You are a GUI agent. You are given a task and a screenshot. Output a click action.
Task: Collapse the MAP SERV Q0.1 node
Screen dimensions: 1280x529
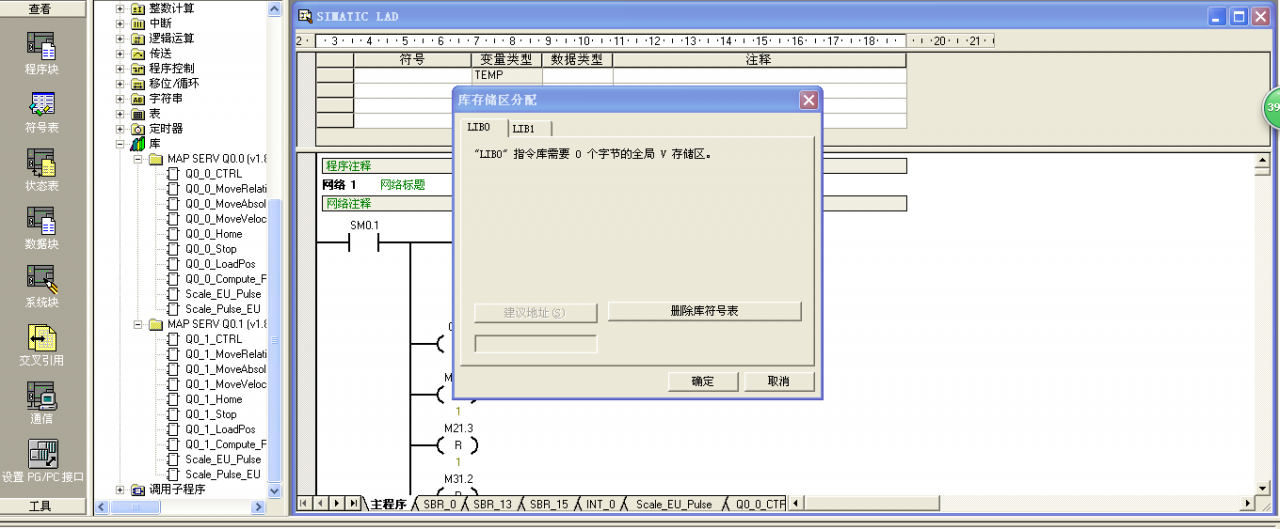tap(138, 324)
